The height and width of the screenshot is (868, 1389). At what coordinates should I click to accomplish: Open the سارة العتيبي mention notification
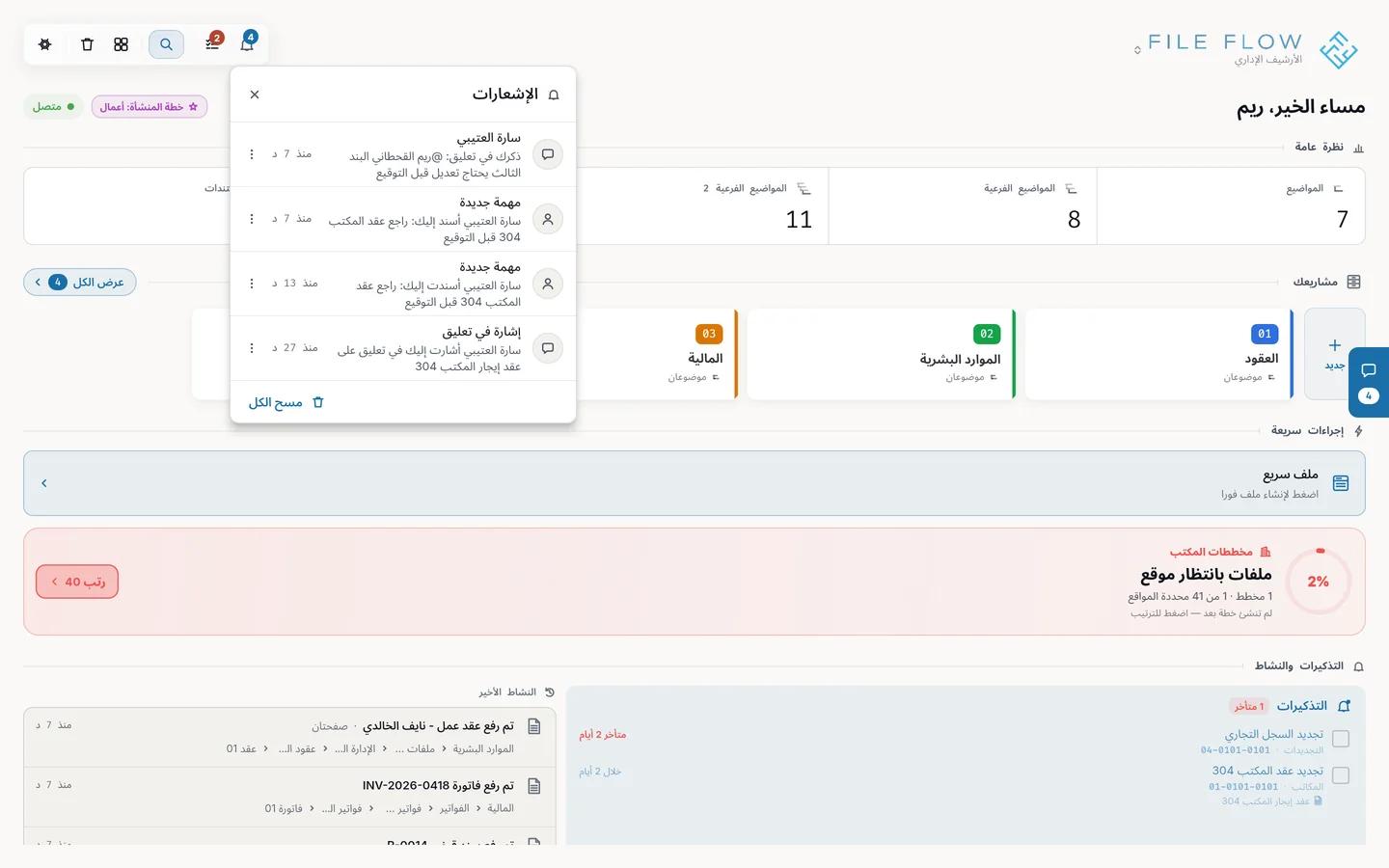(403, 154)
